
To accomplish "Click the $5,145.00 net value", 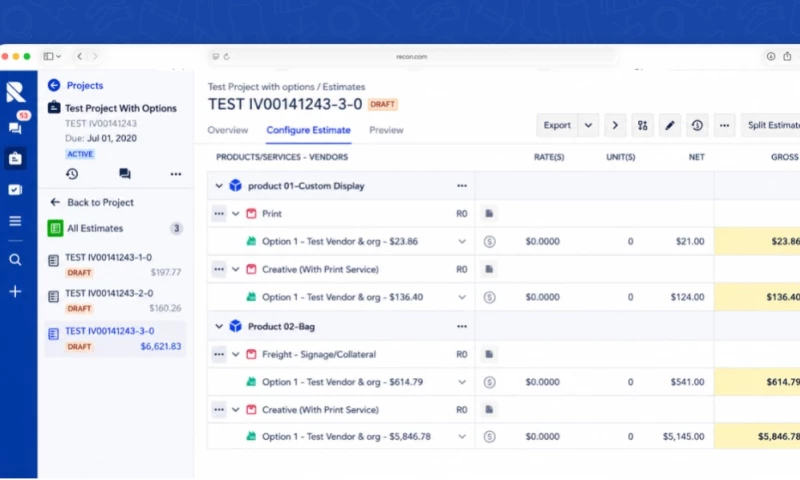I will click(683, 437).
